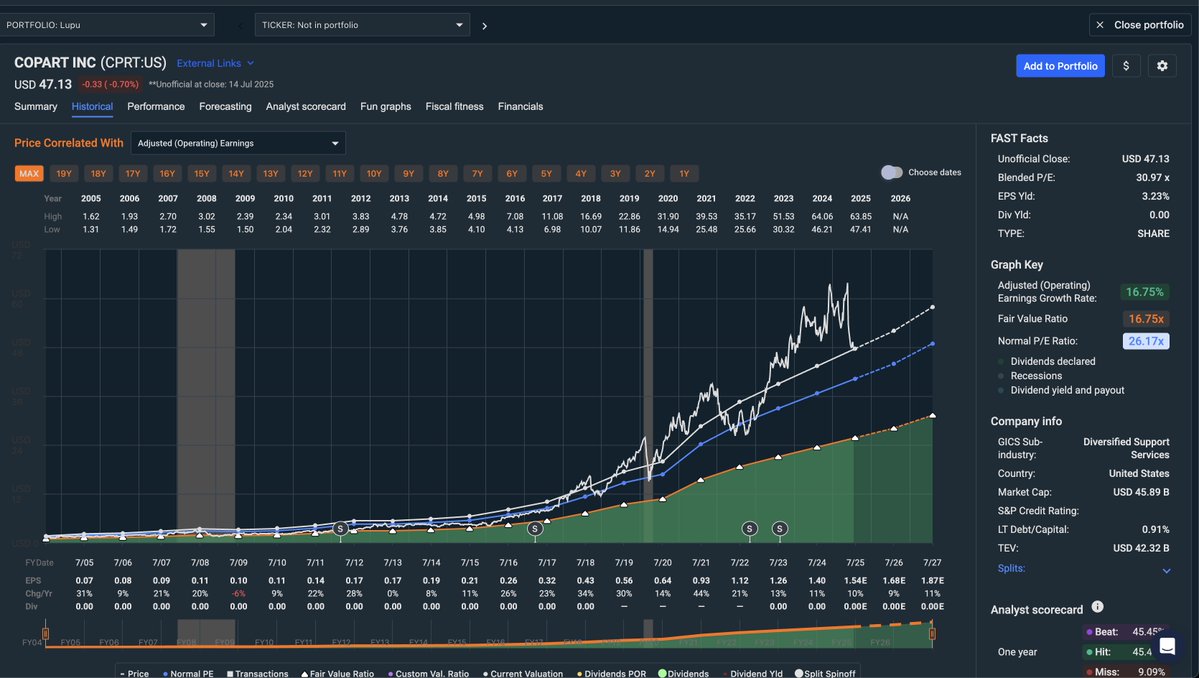Toggle Dividends POR legend item

click(611, 673)
